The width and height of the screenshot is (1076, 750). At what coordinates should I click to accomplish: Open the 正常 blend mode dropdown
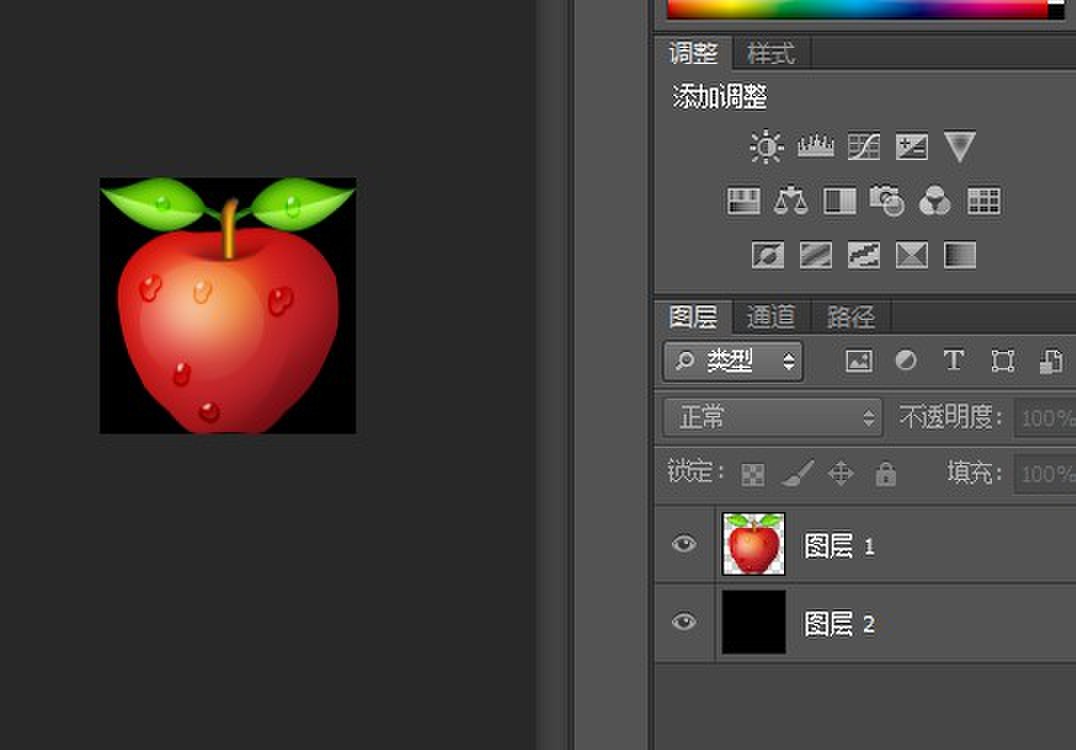pyautogui.click(x=773, y=417)
